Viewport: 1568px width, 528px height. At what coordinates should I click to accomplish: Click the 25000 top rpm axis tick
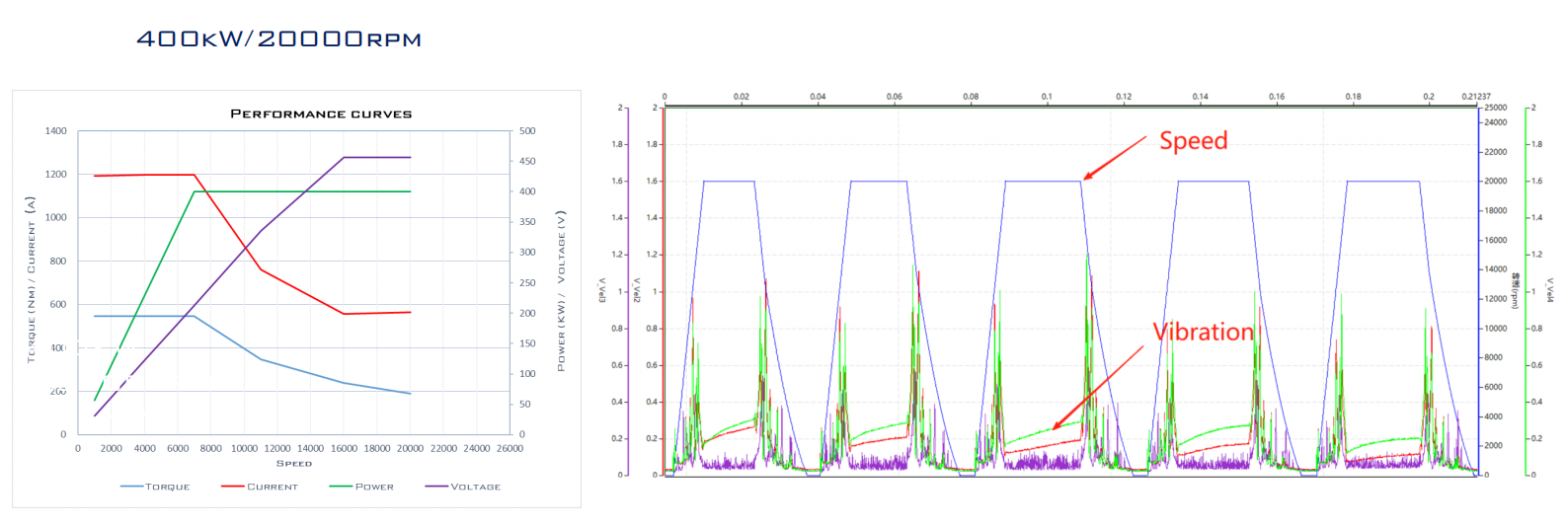[1496, 108]
